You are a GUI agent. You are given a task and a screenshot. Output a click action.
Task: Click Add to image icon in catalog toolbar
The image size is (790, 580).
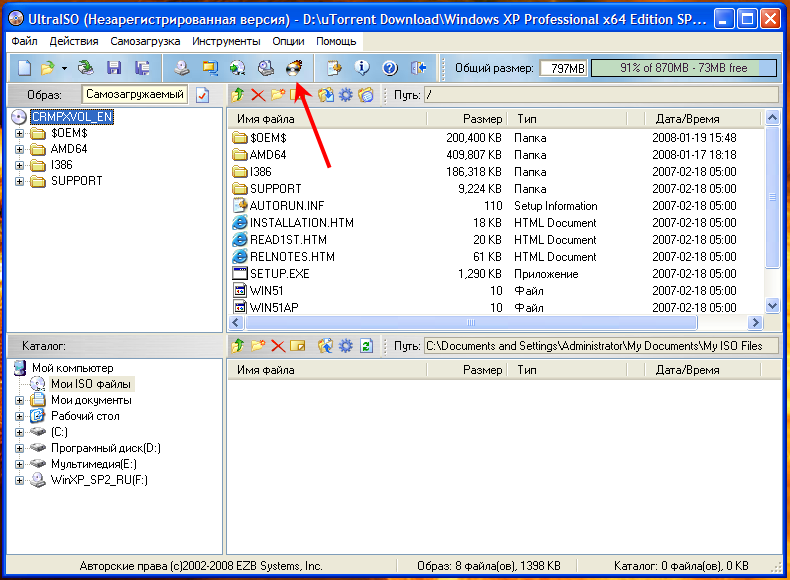tap(325, 346)
